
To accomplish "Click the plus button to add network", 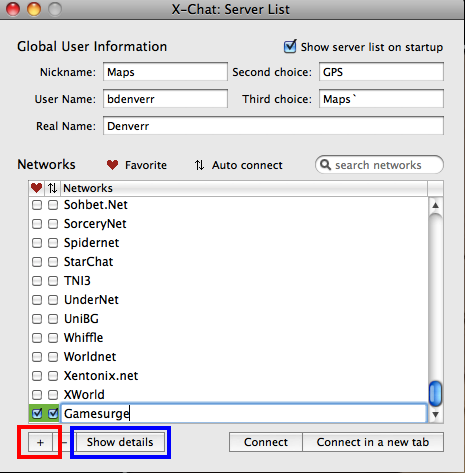I will [x=40, y=442].
